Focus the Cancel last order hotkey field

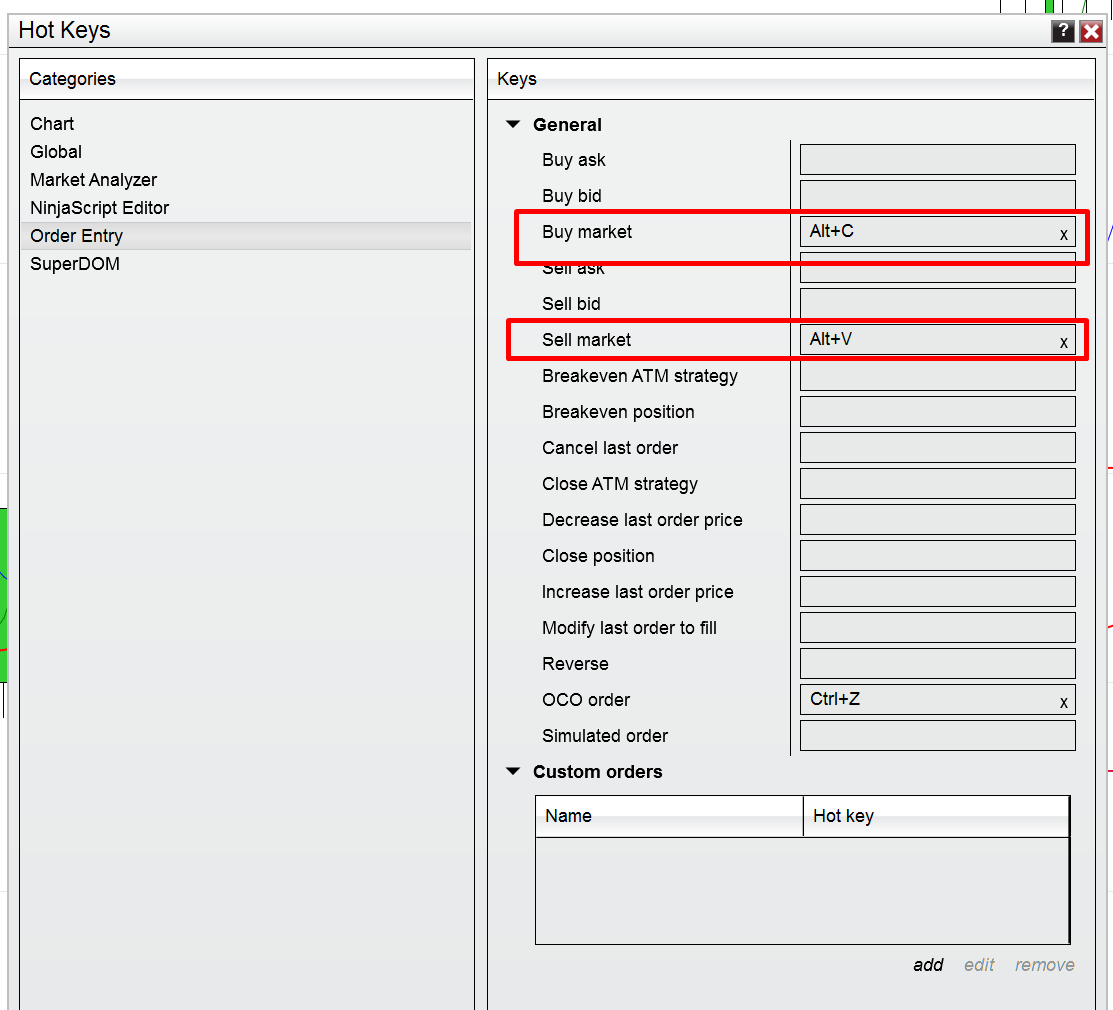click(937, 448)
